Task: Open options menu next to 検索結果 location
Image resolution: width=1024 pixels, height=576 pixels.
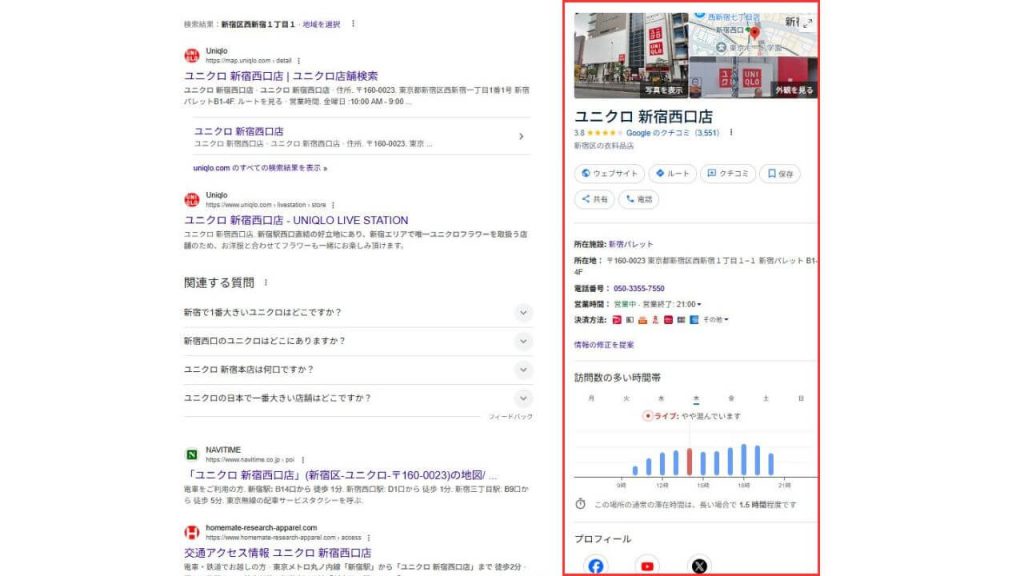Action: click(x=353, y=24)
